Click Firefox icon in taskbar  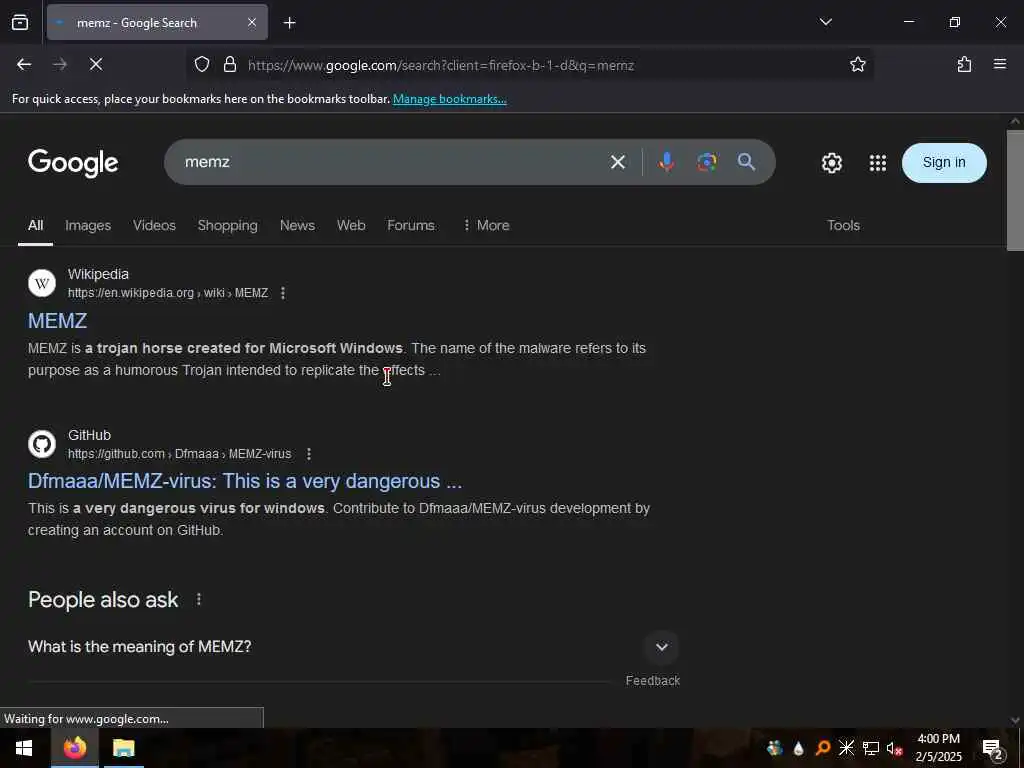pos(75,748)
